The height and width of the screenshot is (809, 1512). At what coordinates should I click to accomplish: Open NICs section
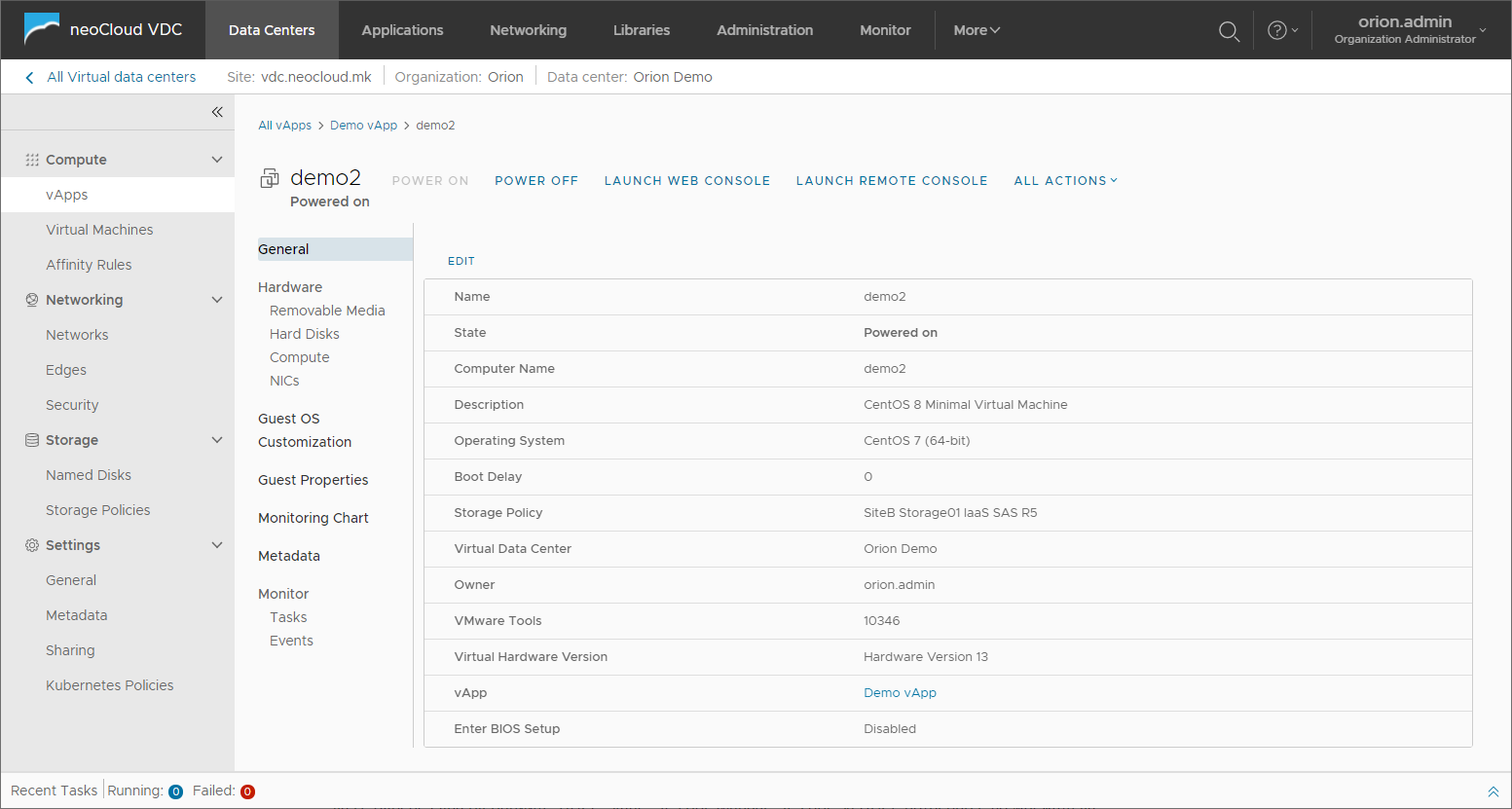pyautogui.click(x=284, y=381)
